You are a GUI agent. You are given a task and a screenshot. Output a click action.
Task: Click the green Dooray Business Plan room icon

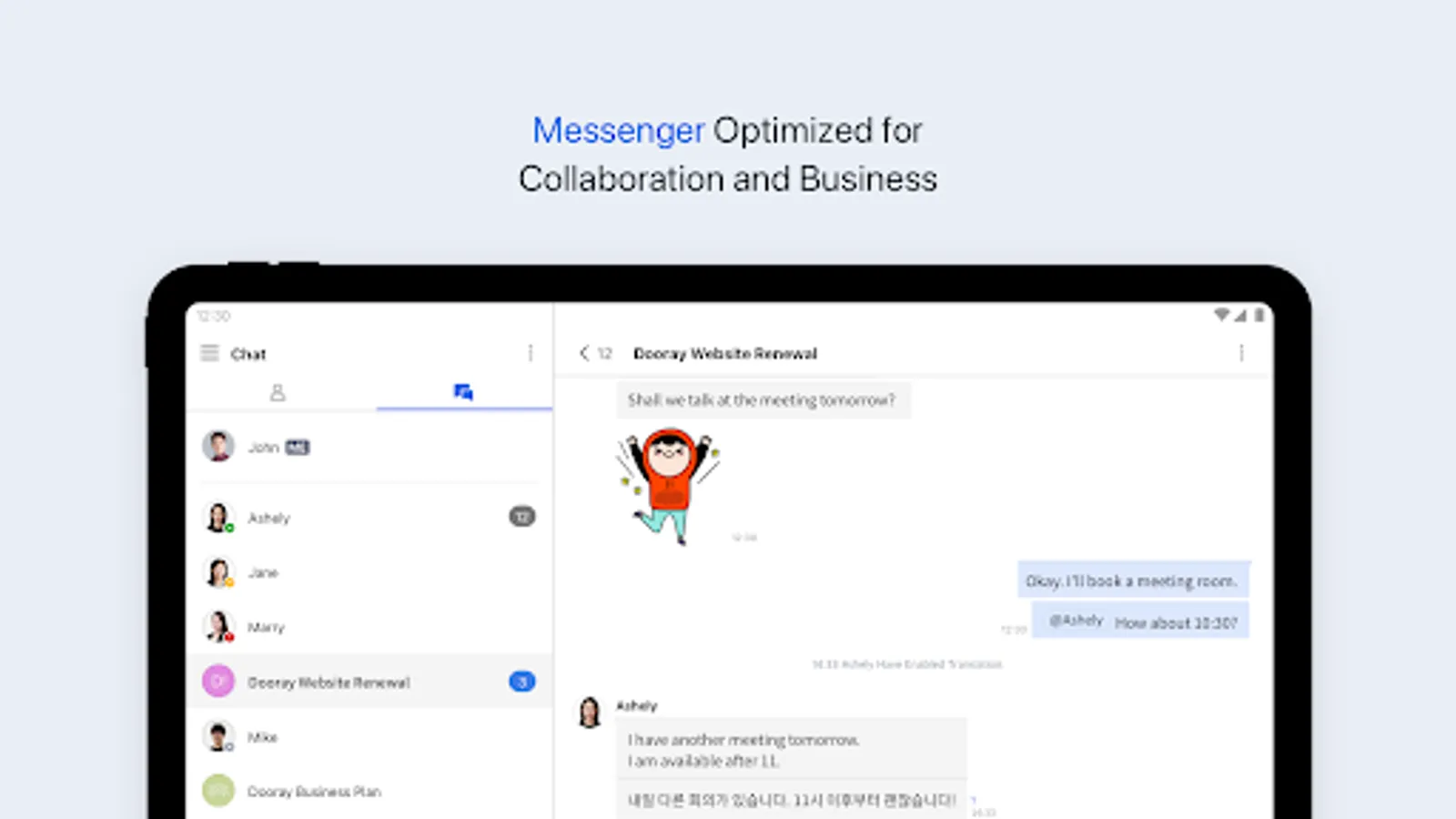click(218, 791)
